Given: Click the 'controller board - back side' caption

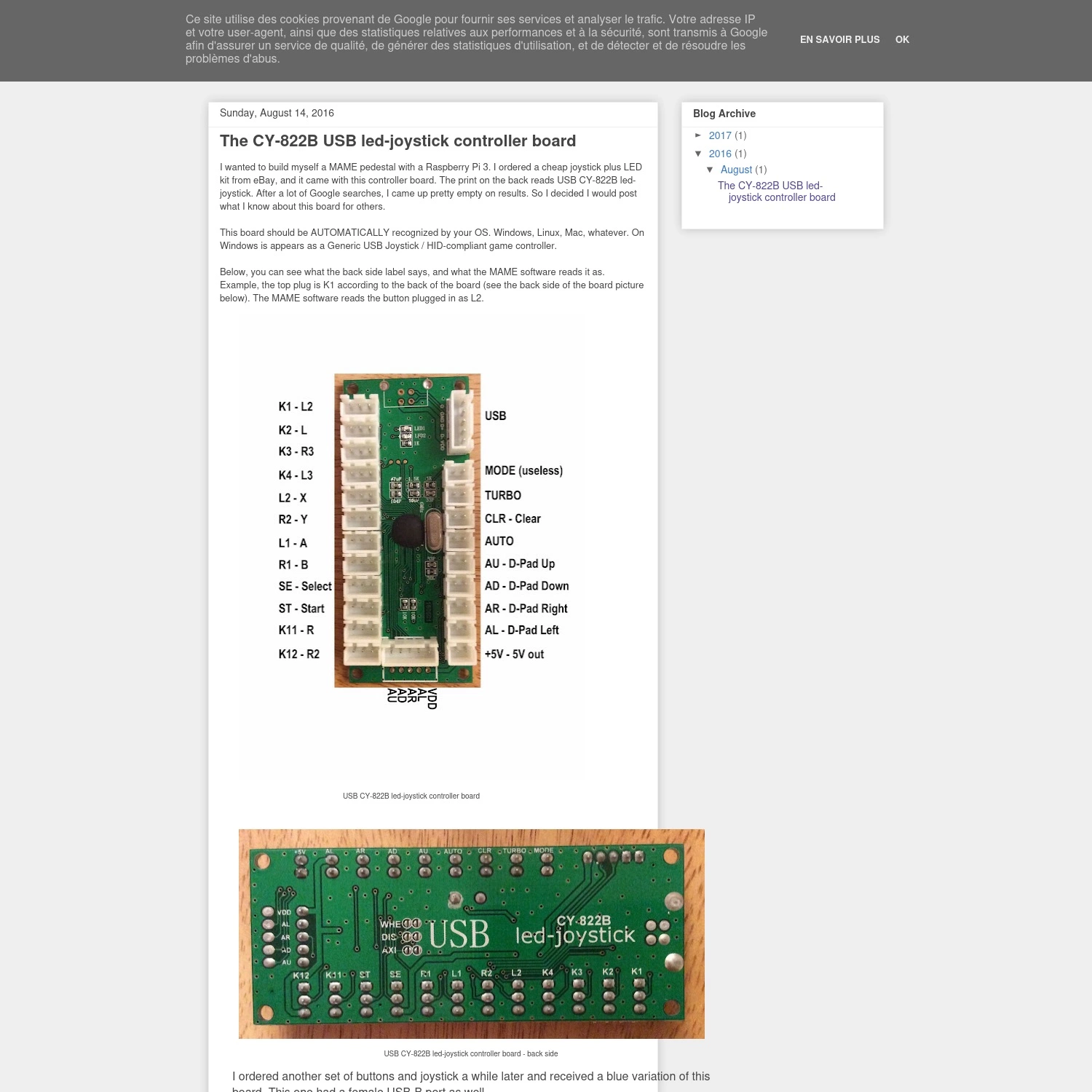Looking at the screenshot, I should [x=471, y=1053].
